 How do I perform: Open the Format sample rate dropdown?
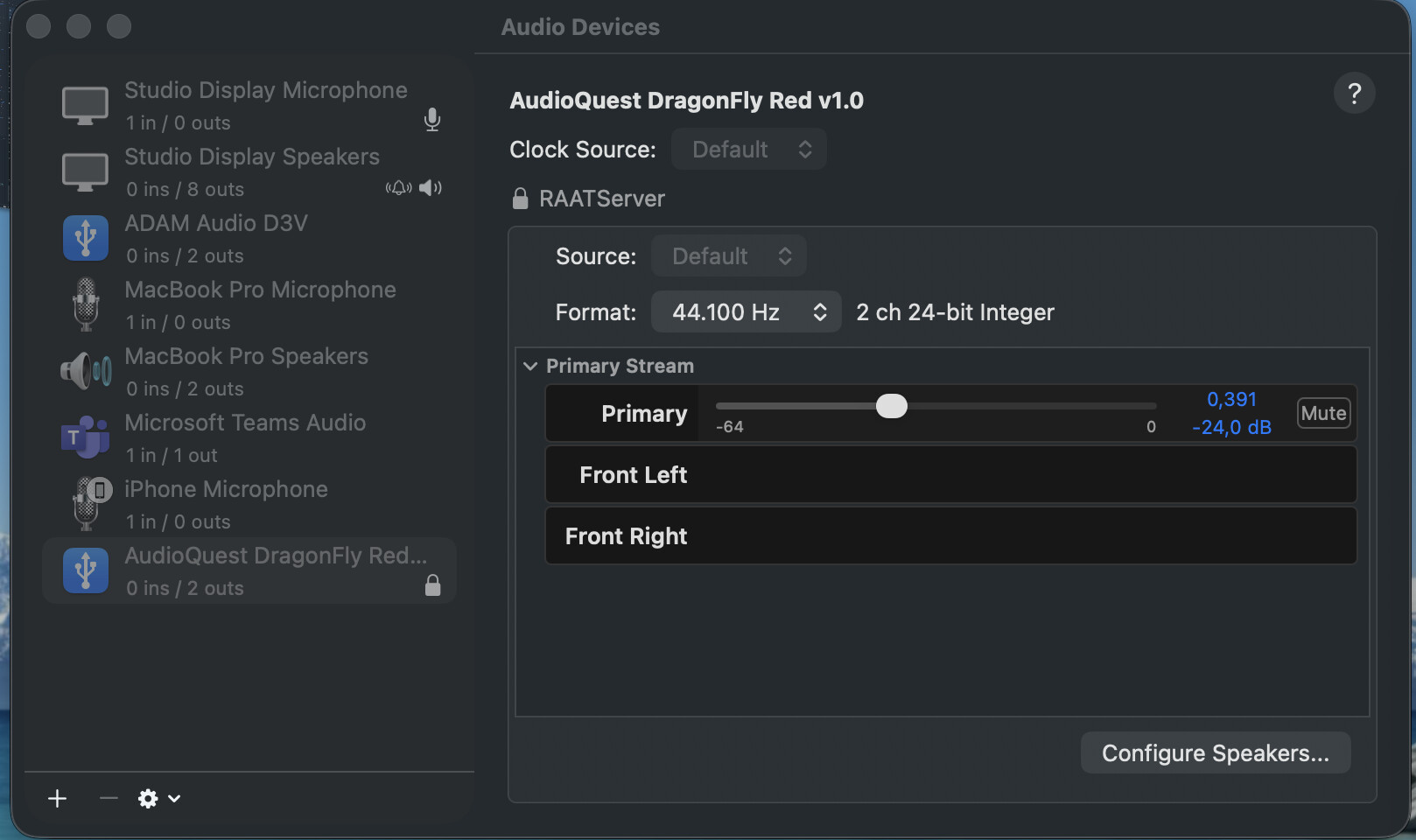coord(746,312)
